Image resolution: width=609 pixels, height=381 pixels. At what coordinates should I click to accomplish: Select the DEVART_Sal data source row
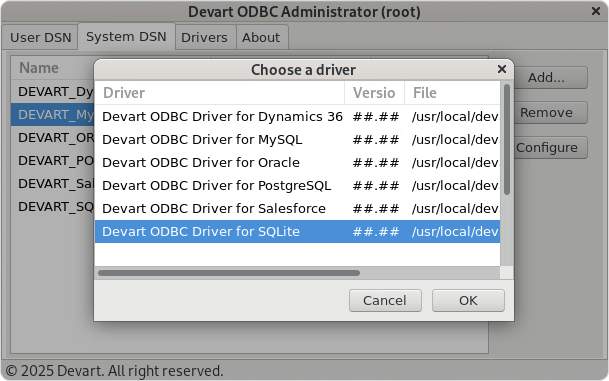[53, 183]
